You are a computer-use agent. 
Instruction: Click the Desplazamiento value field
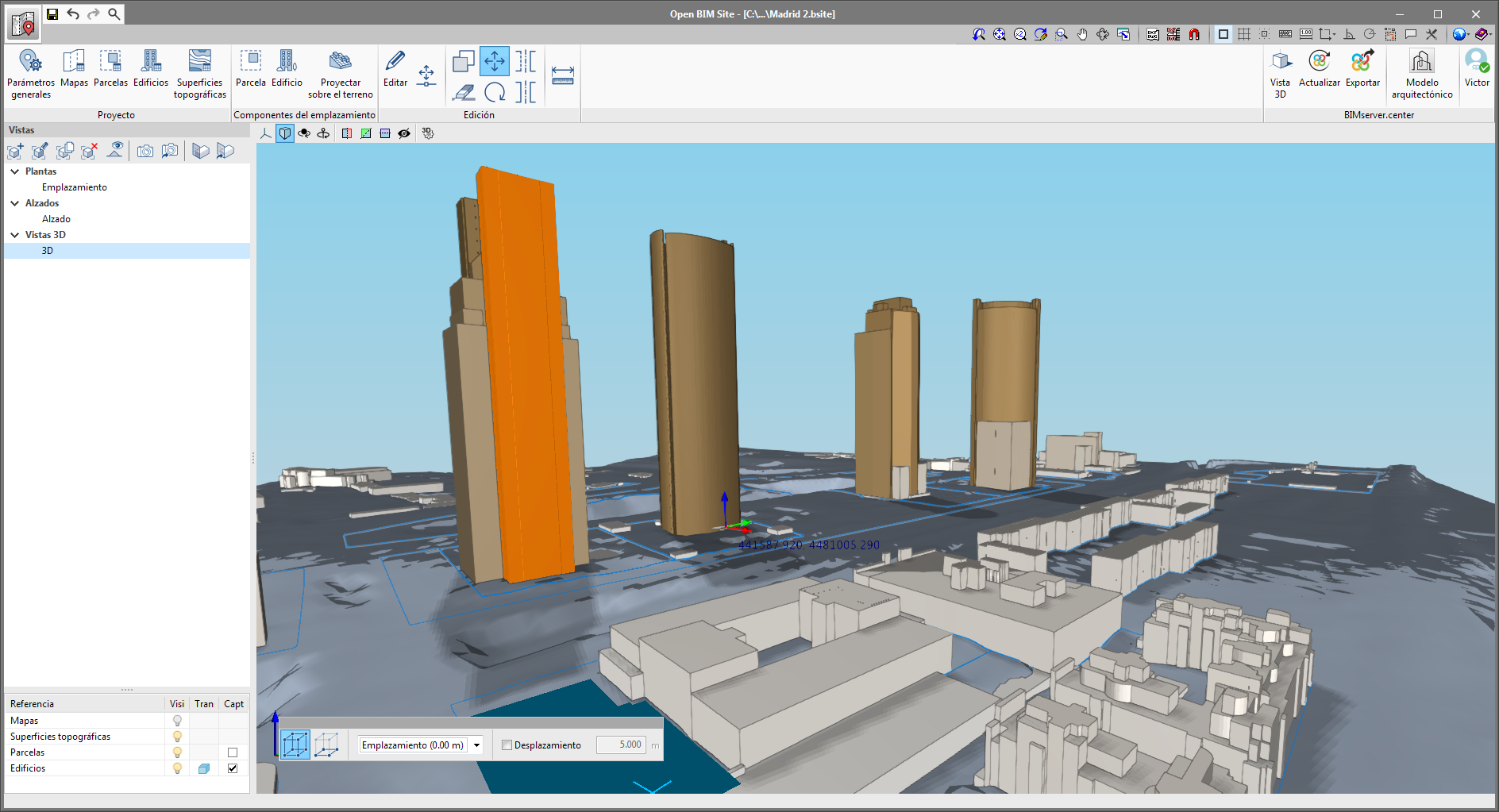pyautogui.click(x=620, y=745)
